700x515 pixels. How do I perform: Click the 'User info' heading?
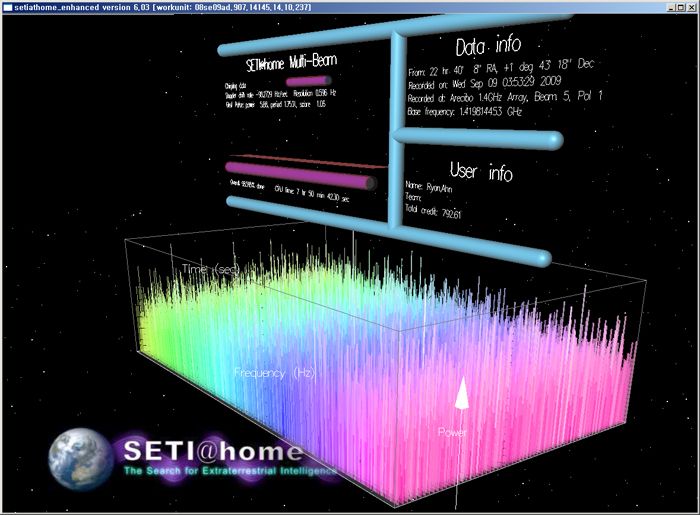tap(481, 171)
